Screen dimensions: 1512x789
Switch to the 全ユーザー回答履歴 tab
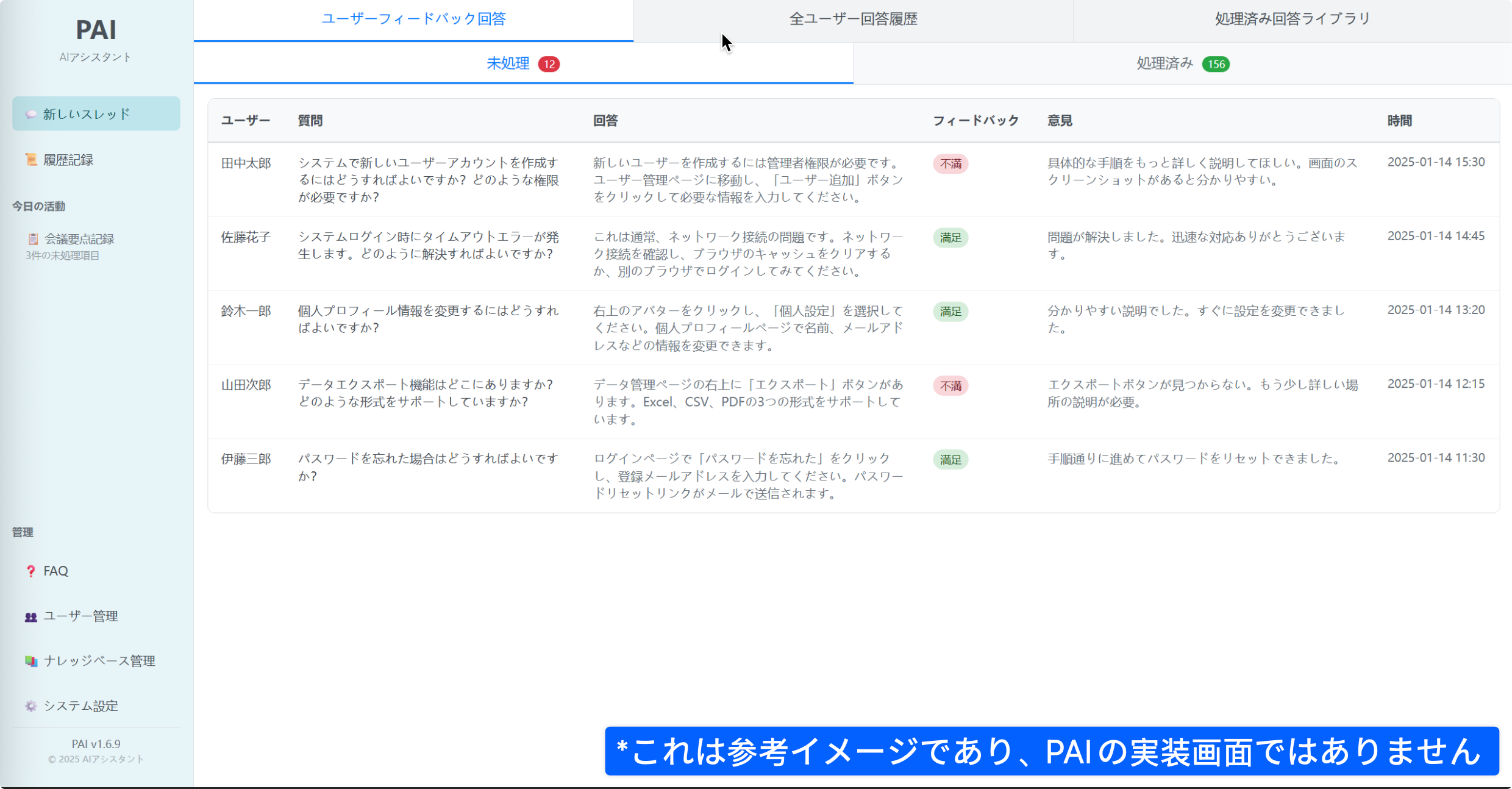click(x=853, y=20)
